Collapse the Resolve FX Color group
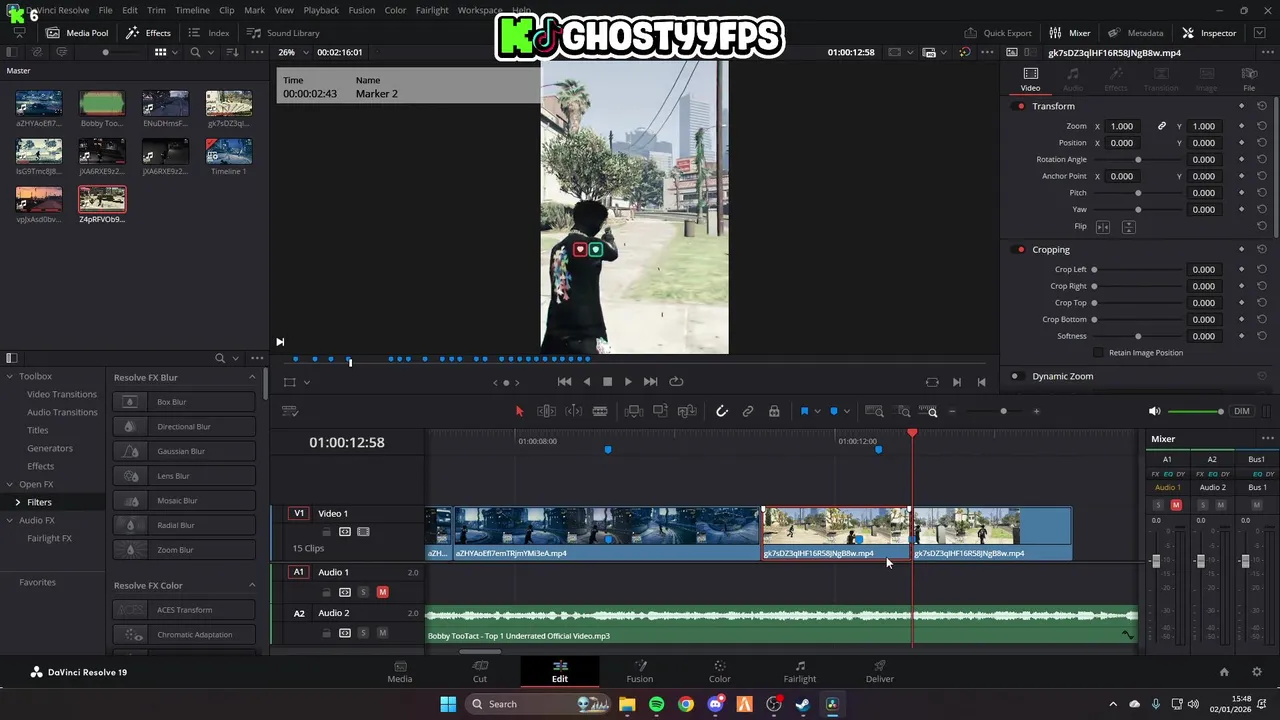 tap(252, 585)
